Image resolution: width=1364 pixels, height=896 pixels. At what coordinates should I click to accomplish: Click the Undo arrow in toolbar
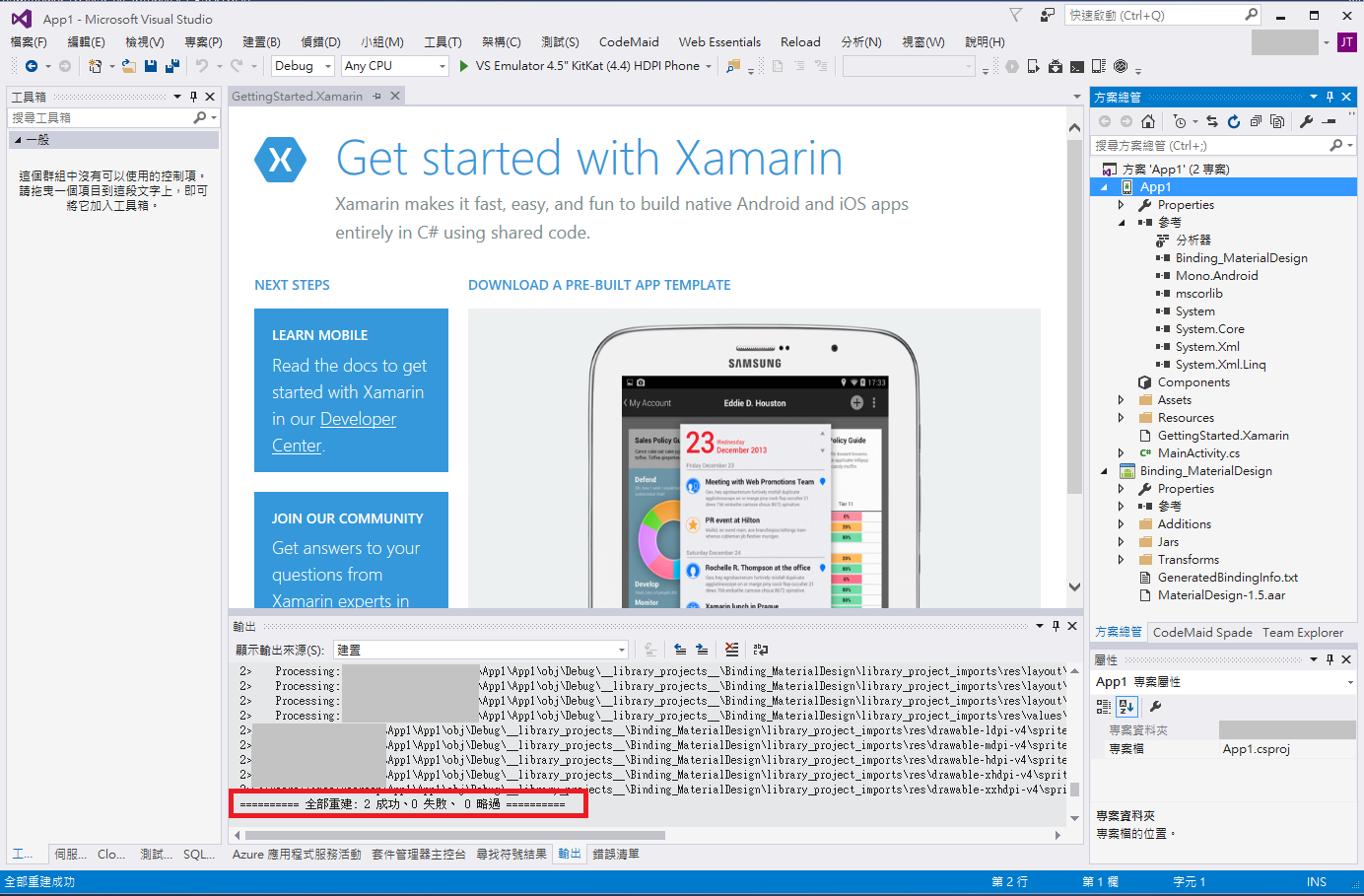(202, 66)
